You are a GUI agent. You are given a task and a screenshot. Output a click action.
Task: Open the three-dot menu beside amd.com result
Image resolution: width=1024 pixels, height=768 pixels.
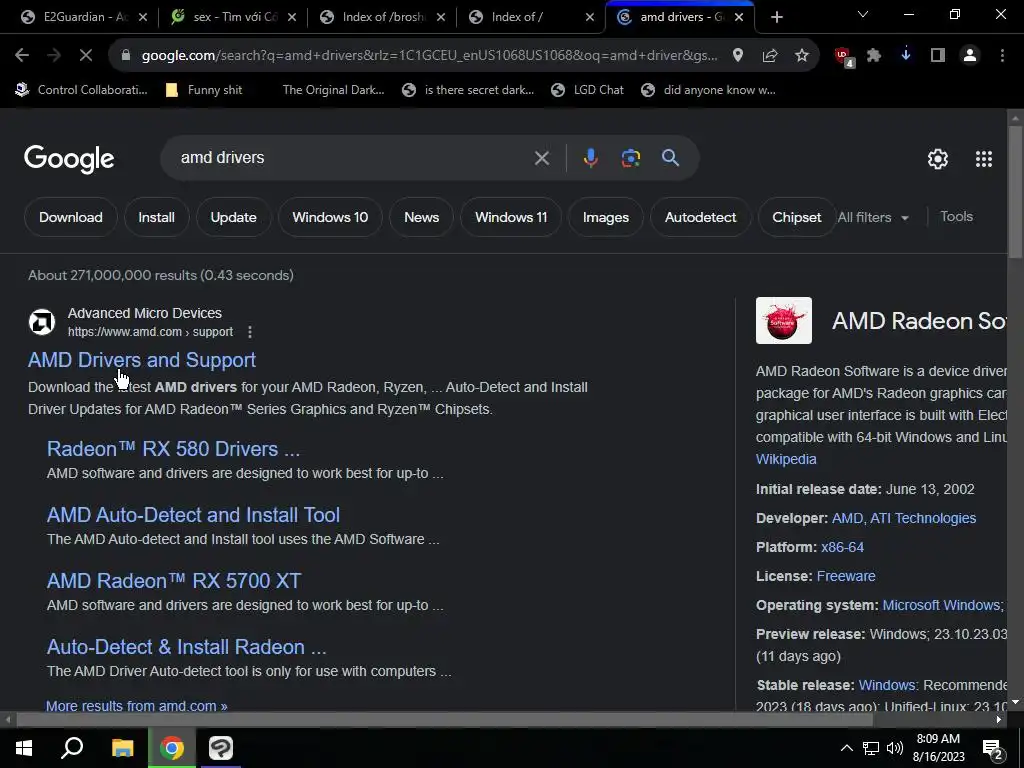point(249,332)
